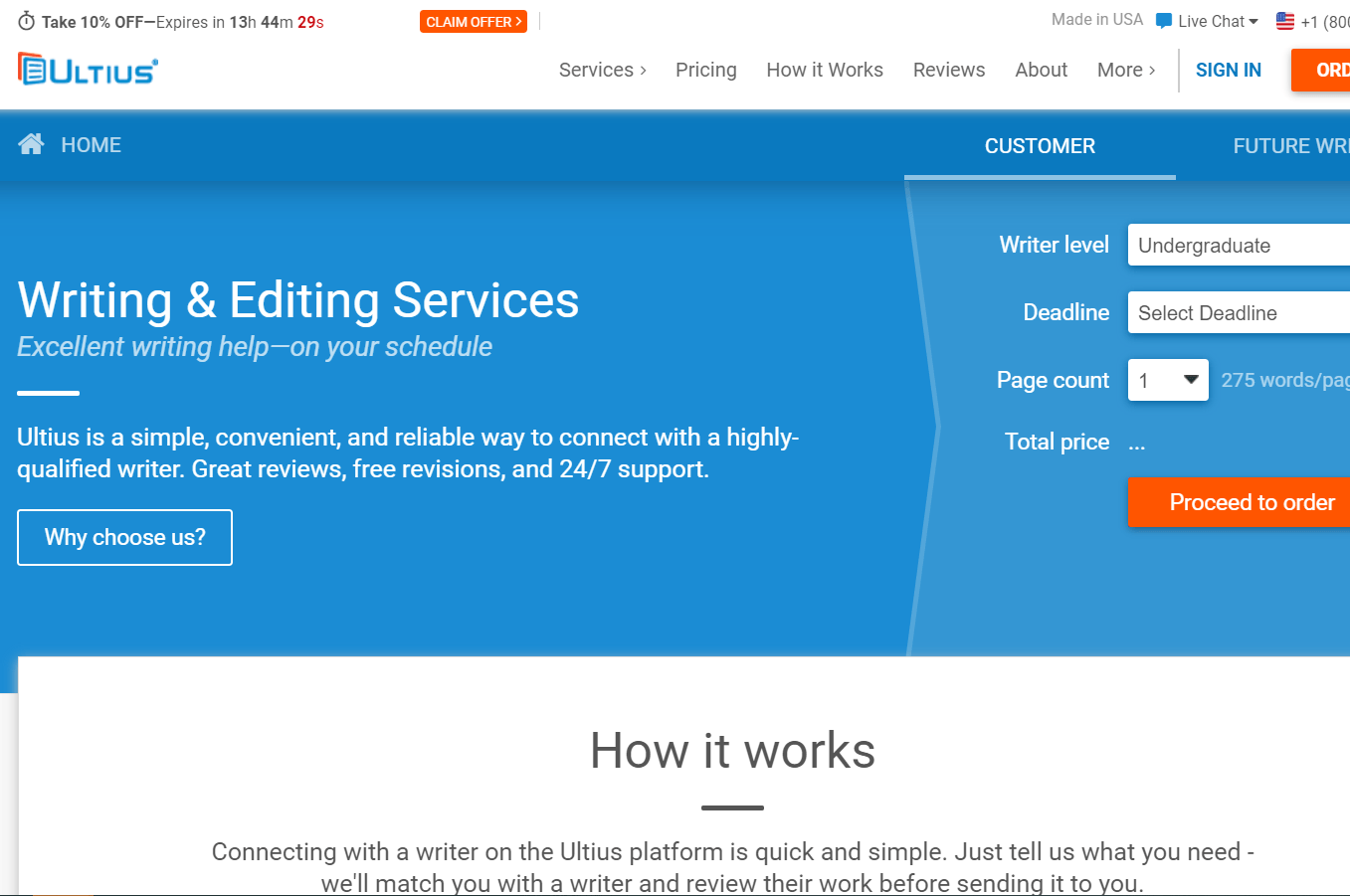Open the Reviews page
This screenshot has width=1350, height=896.
pos(949,70)
